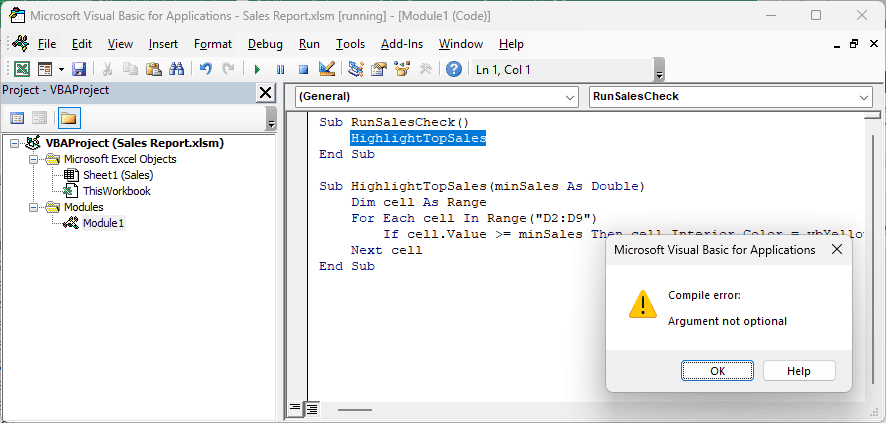Open the Insert menu
The width and height of the screenshot is (886, 423).
click(163, 44)
